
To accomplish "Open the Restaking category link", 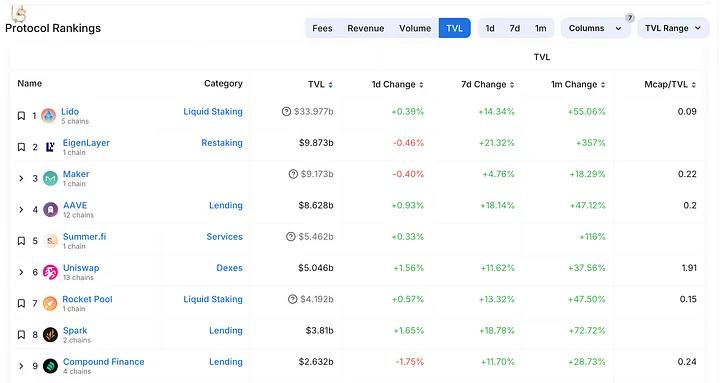I will (x=222, y=143).
